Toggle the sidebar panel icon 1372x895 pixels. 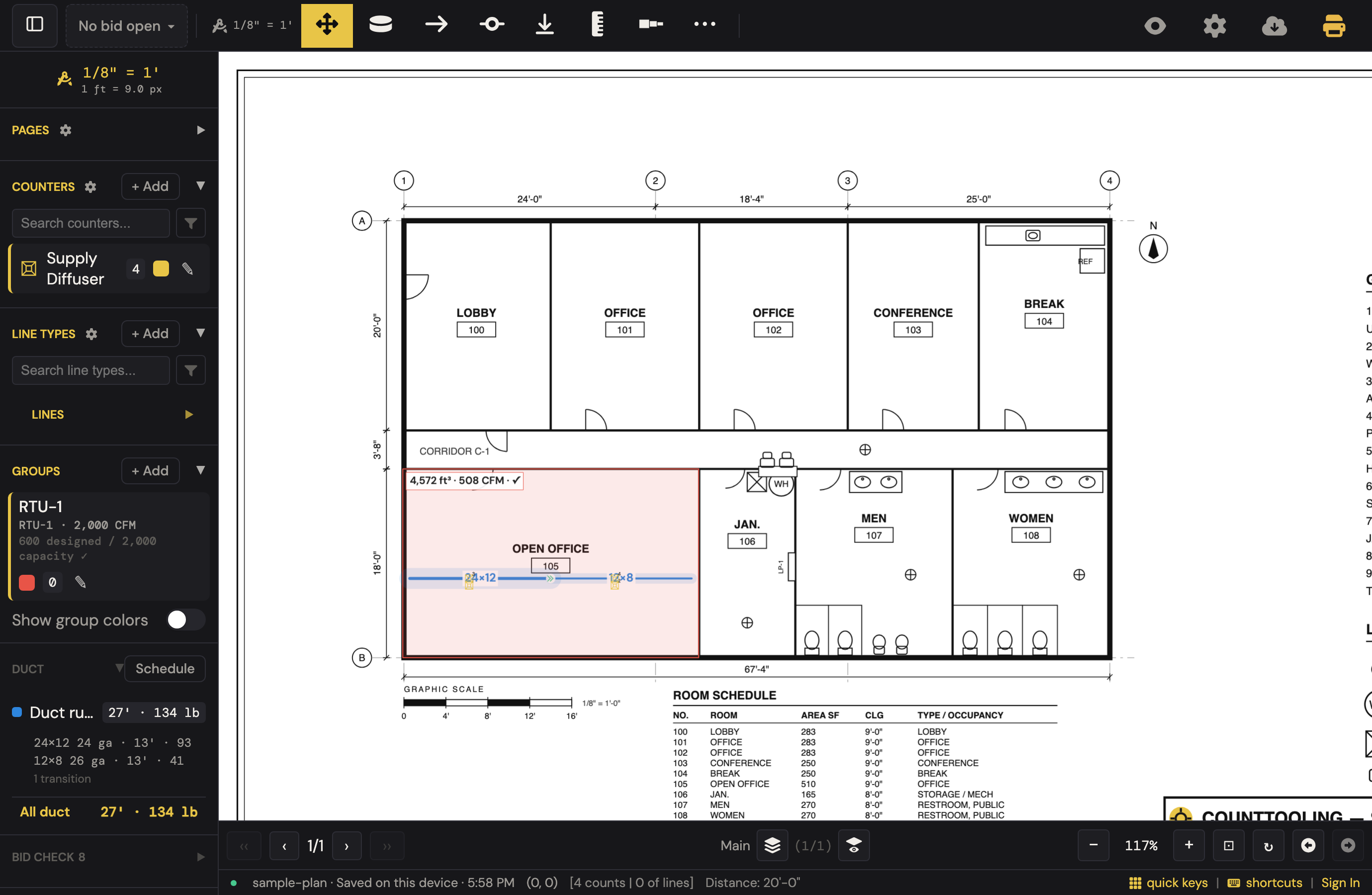[x=35, y=25]
